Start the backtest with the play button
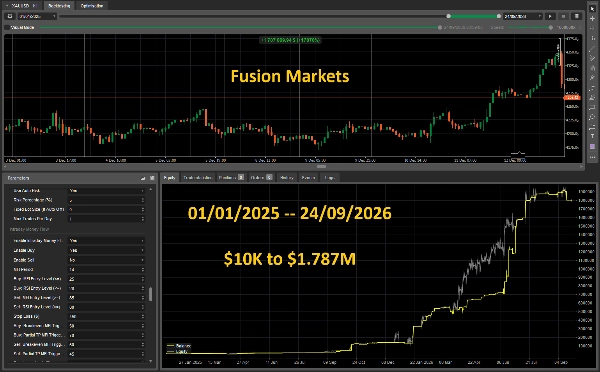The width and height of the screenshot is (600, 372). (x=550, y=16)
